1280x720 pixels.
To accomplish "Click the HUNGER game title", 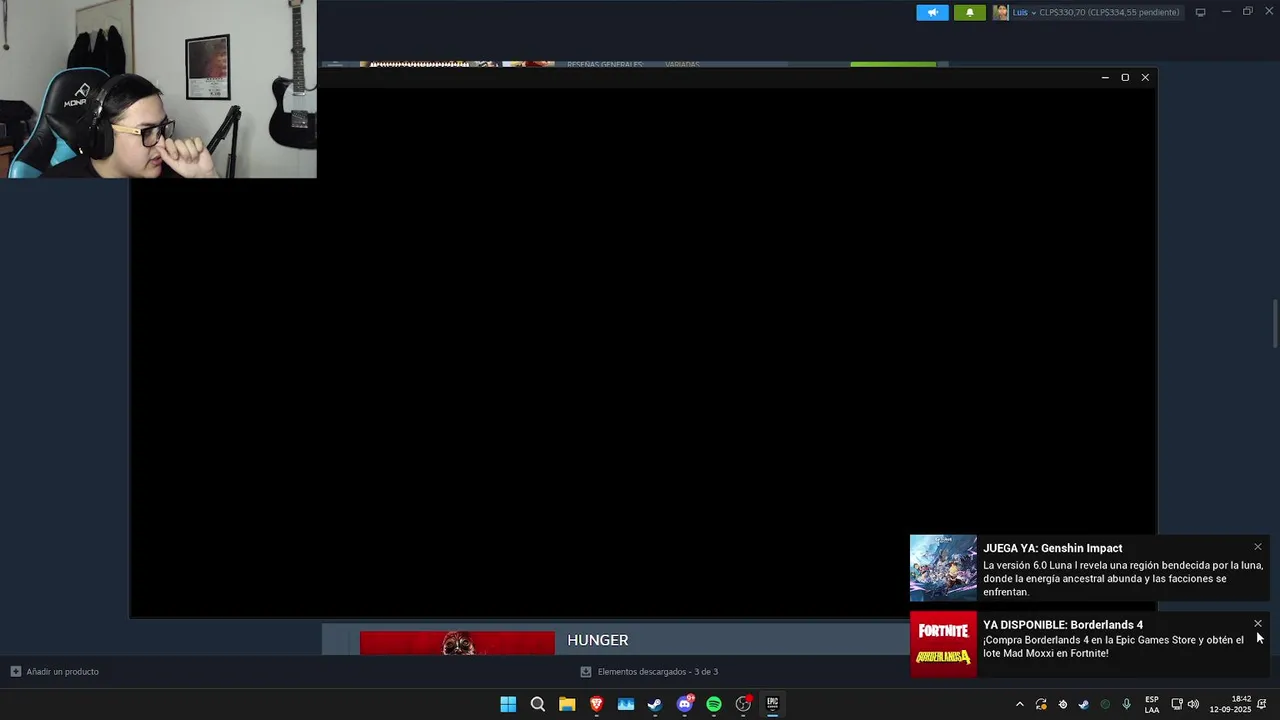I will click(598, 640).
